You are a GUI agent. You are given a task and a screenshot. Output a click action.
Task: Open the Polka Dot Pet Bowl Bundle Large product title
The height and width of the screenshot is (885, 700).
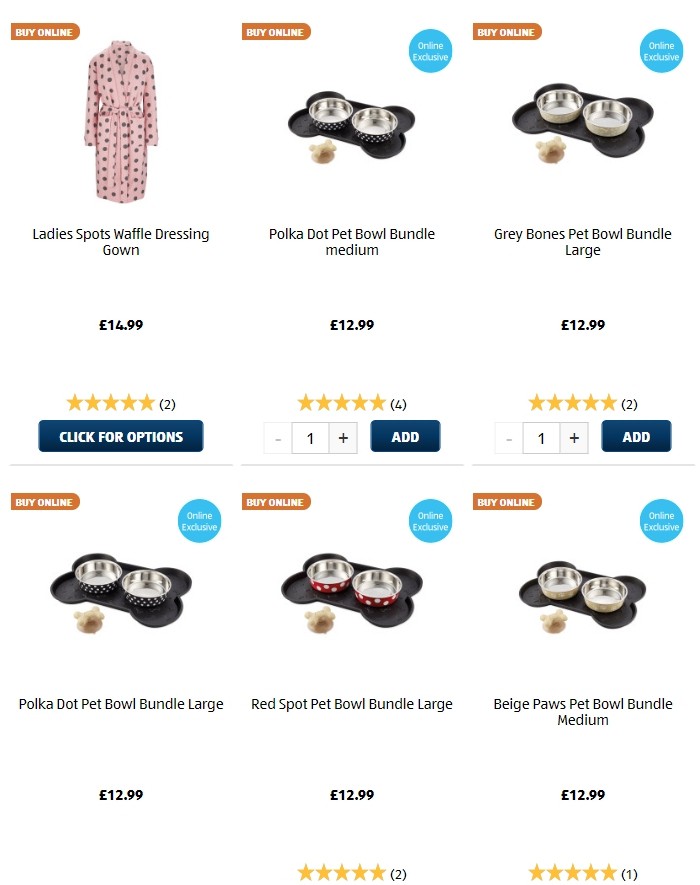point(120,704)
